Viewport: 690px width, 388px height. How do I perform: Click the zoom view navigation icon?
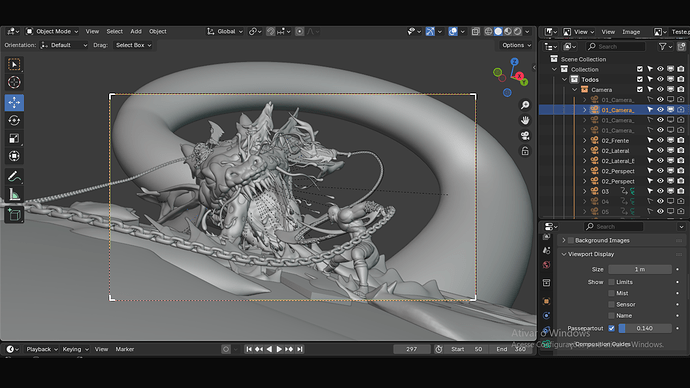(525, 105)
